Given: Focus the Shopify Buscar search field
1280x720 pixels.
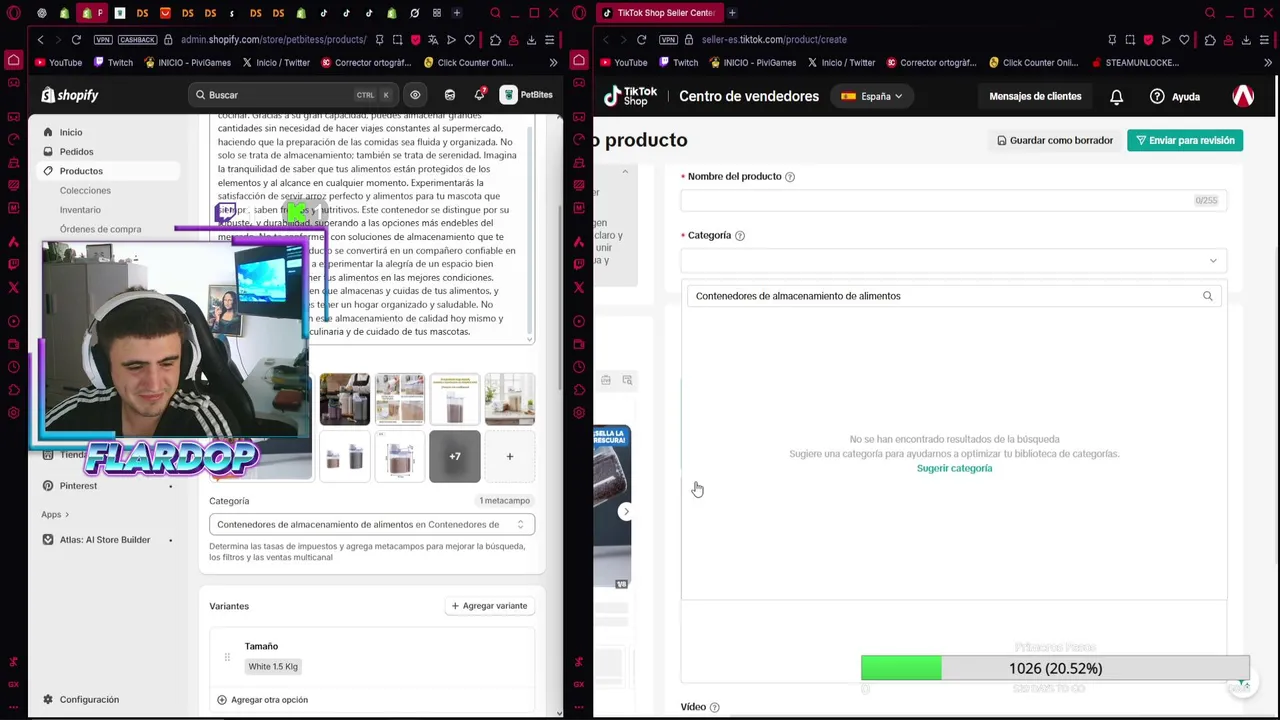Looking at the screenshot, I should tap(294, 95).
